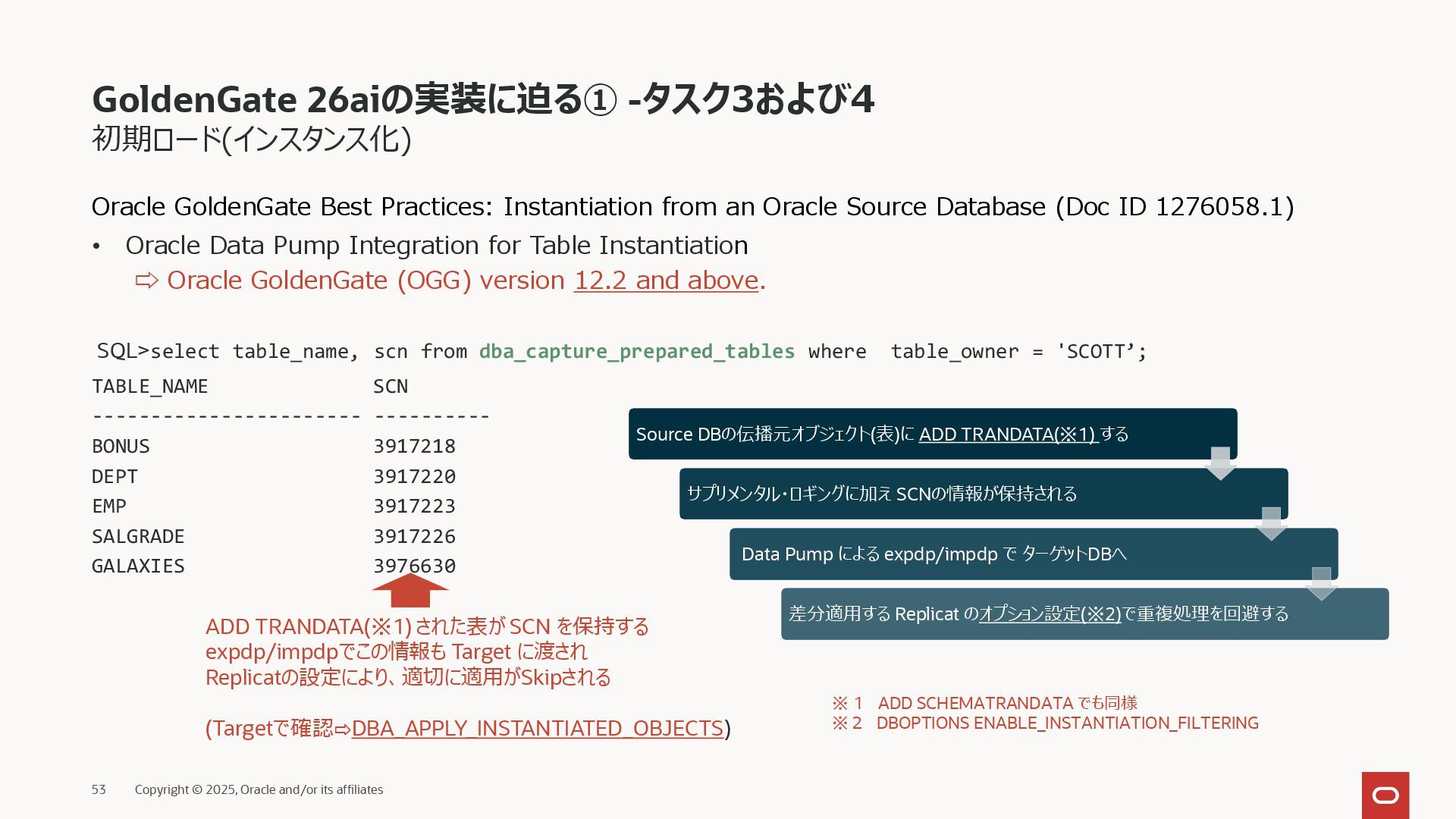Click the slide number 53
Viewport: 1456px width, 819px height.
tap(99, 789)
